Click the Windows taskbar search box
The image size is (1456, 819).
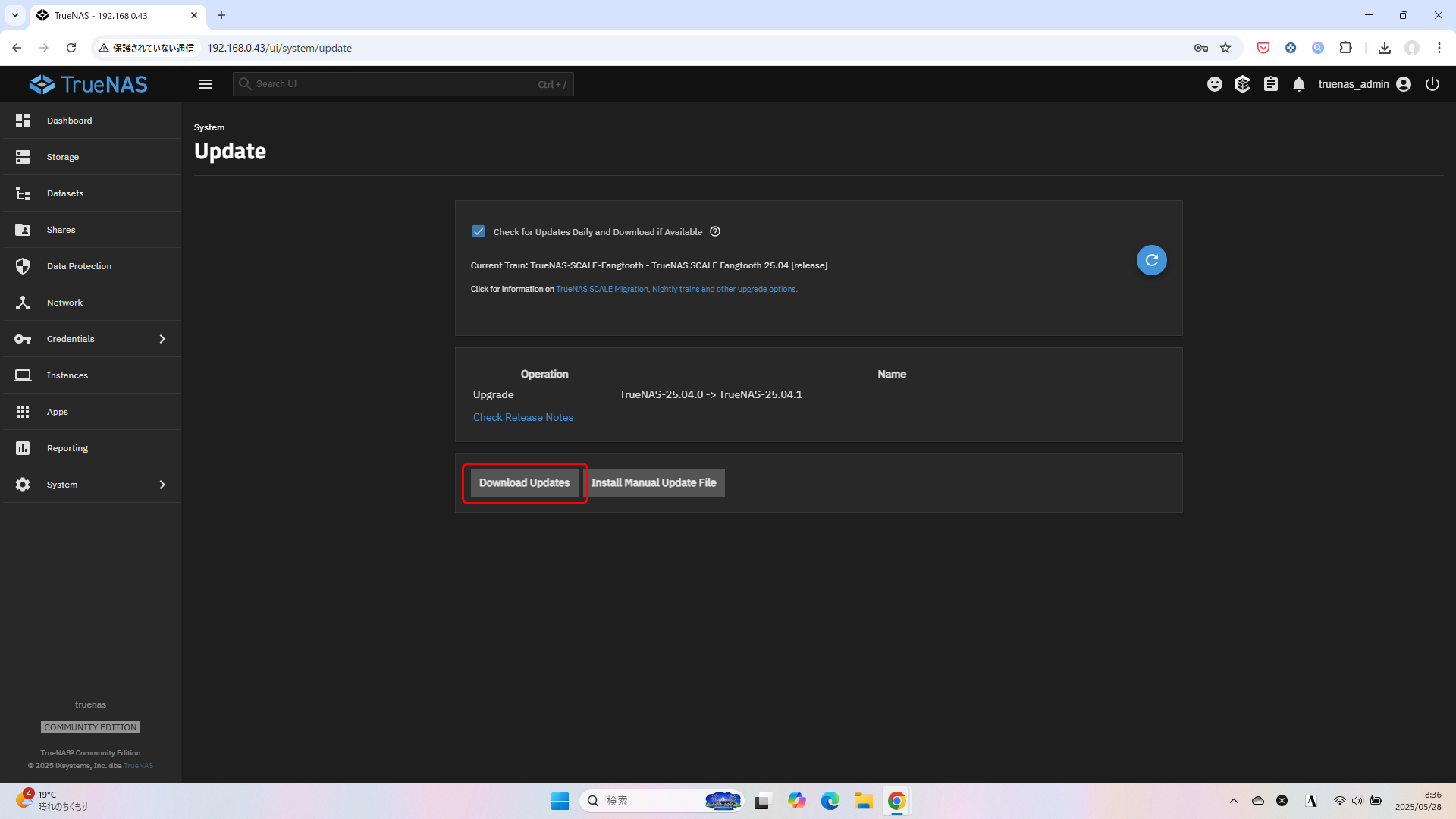pyautogui.click(x=662, y=801)
